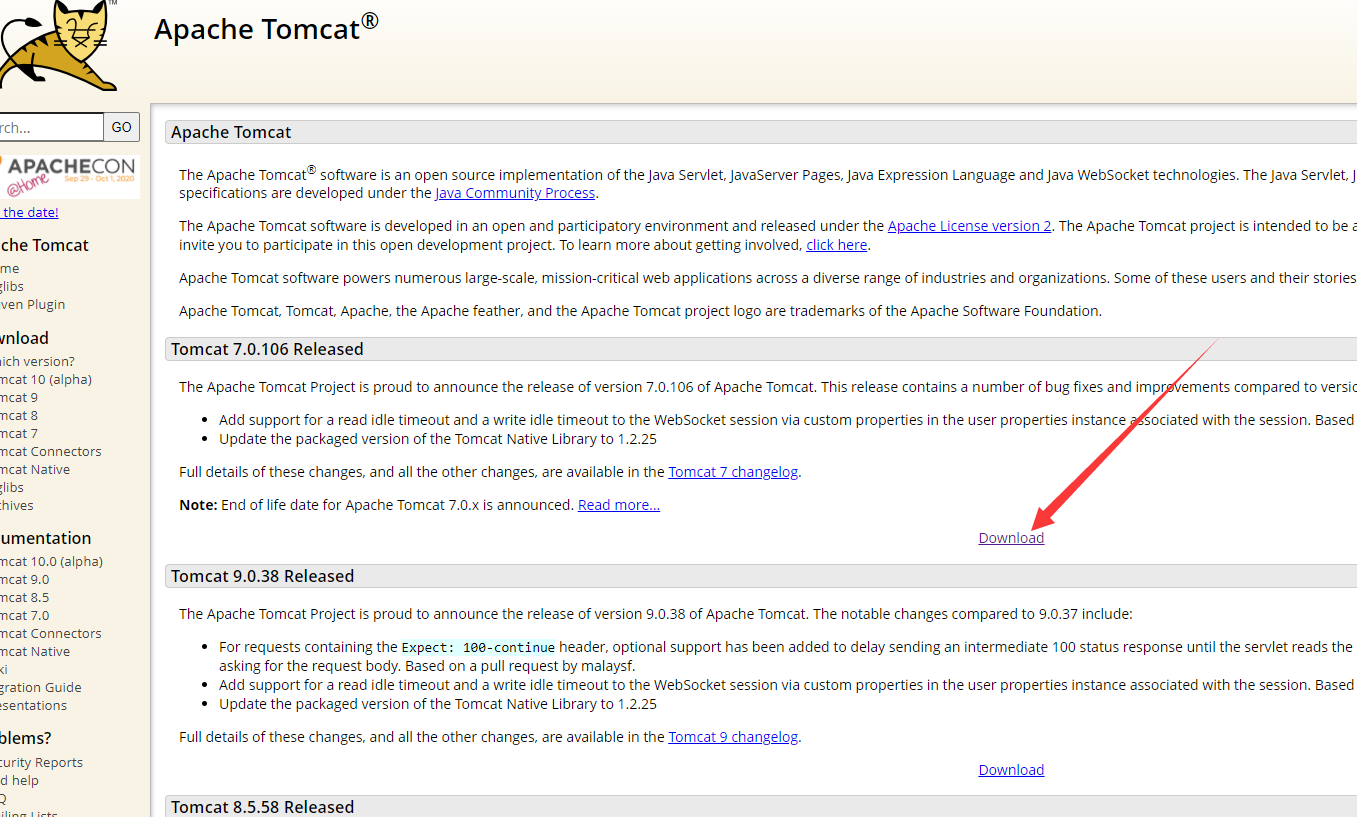This screenshot has height=817, width=1357.
Task: Follow the 'click here' getting involved link
Action: click(837, 245)
